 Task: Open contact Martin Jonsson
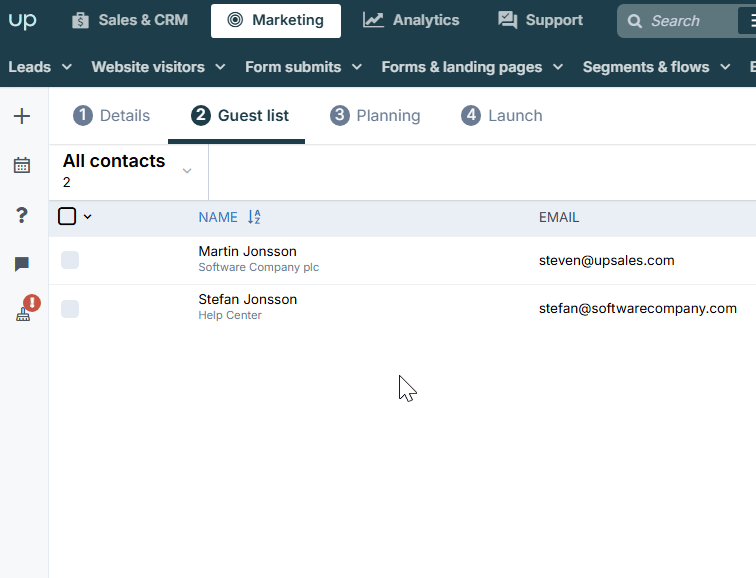click(247, 251)
